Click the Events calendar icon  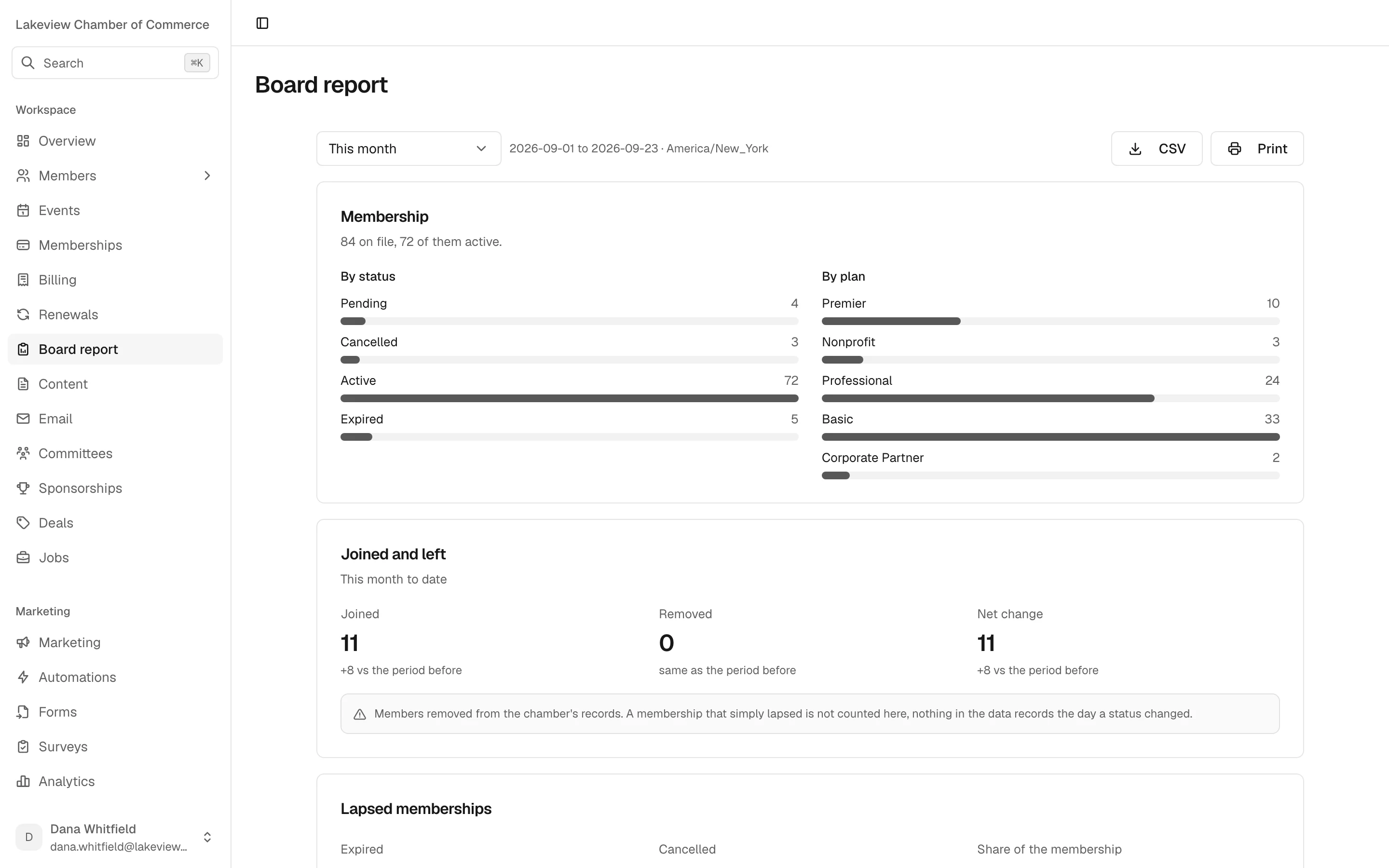[23, 210]
